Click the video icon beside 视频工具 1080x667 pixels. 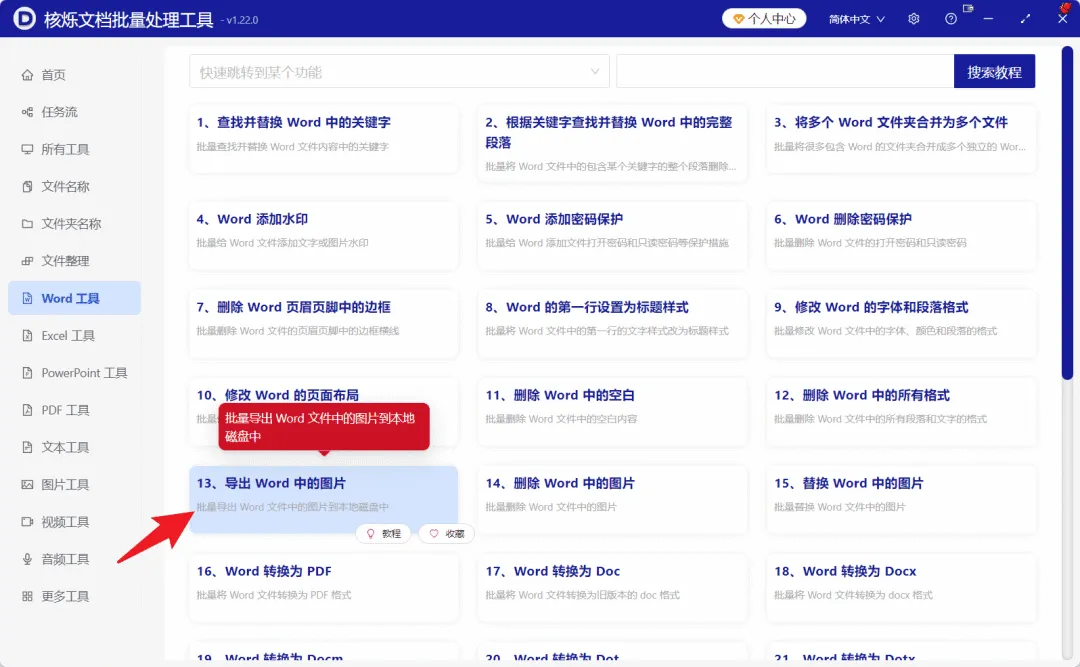pyautogui.click(x=27, y=522)
